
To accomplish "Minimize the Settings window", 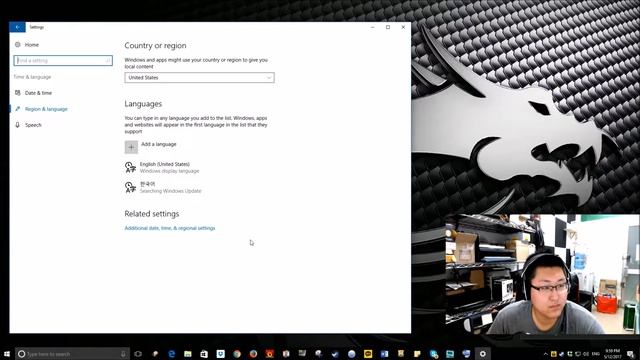I will [372, 27].
